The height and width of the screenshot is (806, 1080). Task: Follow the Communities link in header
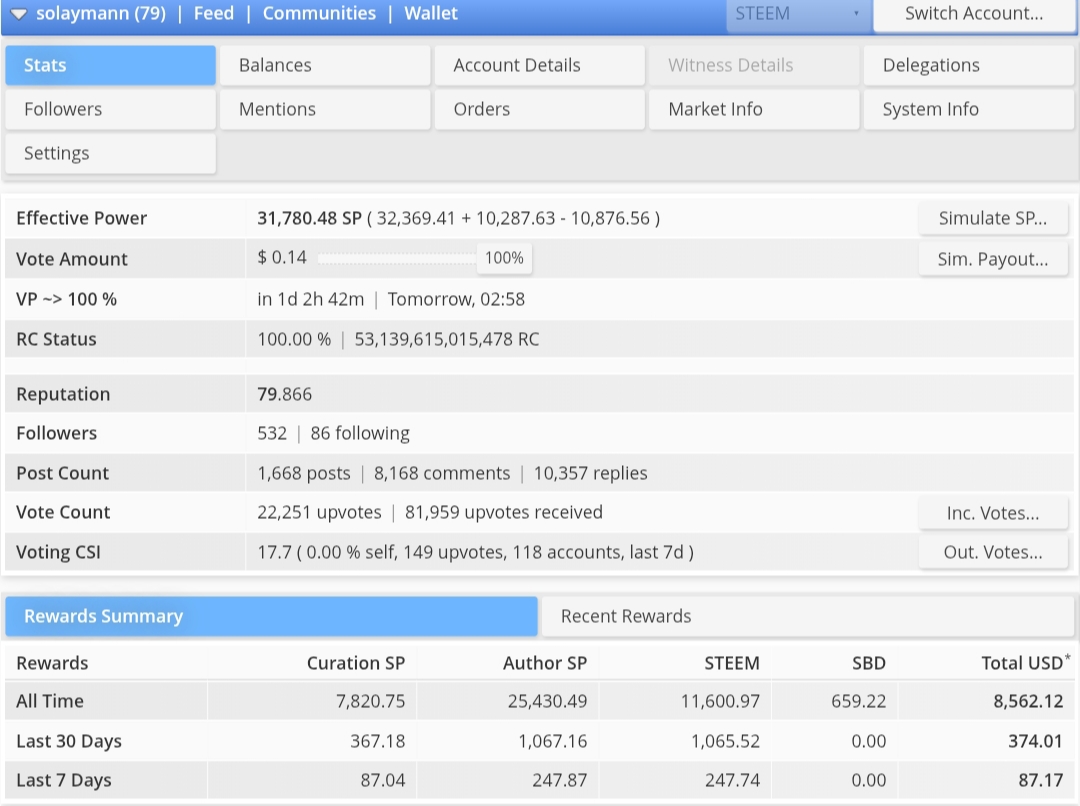pyautogui.click(x=320, y=14)
